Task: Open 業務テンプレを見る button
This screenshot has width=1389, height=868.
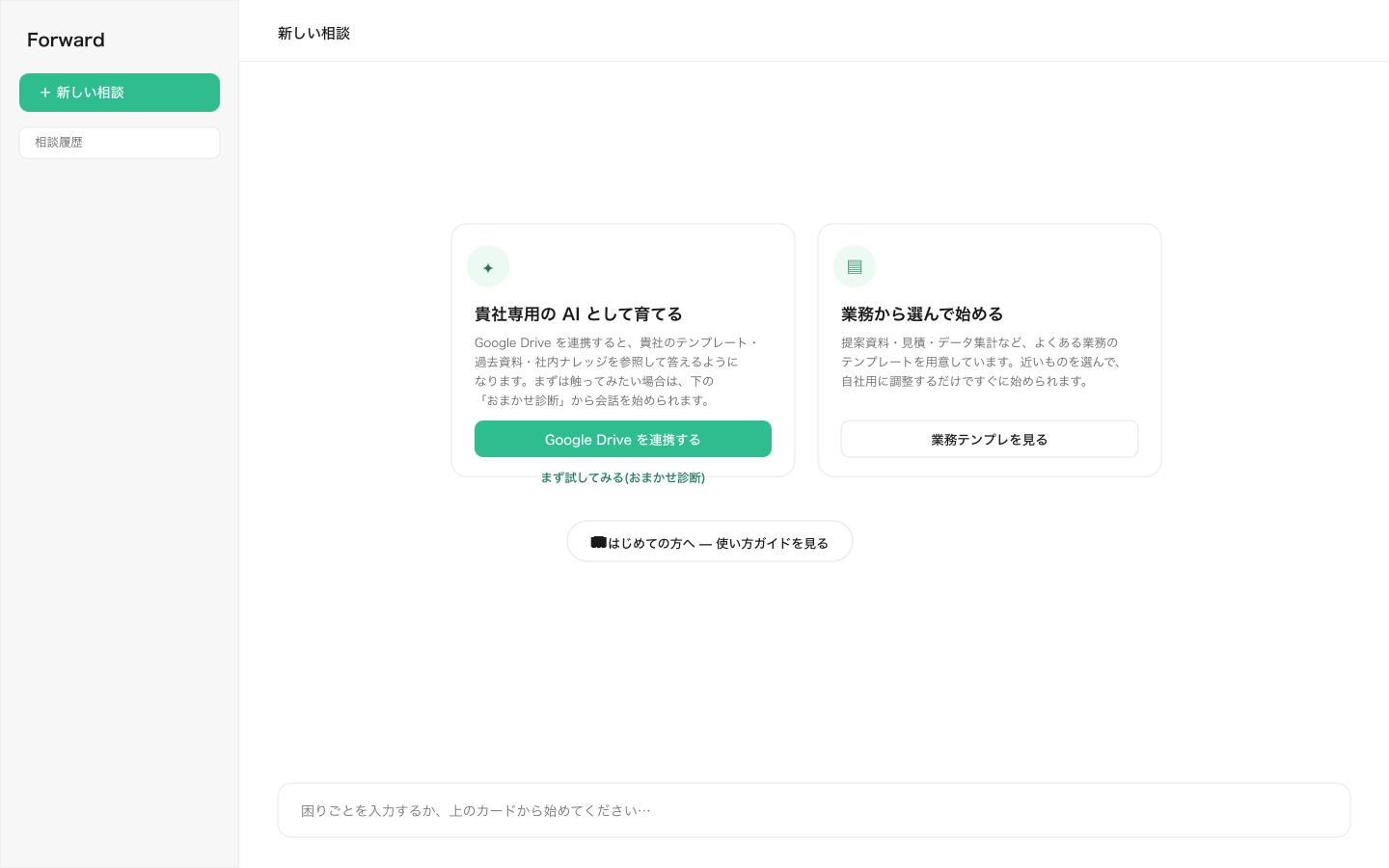Action: (990, 439)
